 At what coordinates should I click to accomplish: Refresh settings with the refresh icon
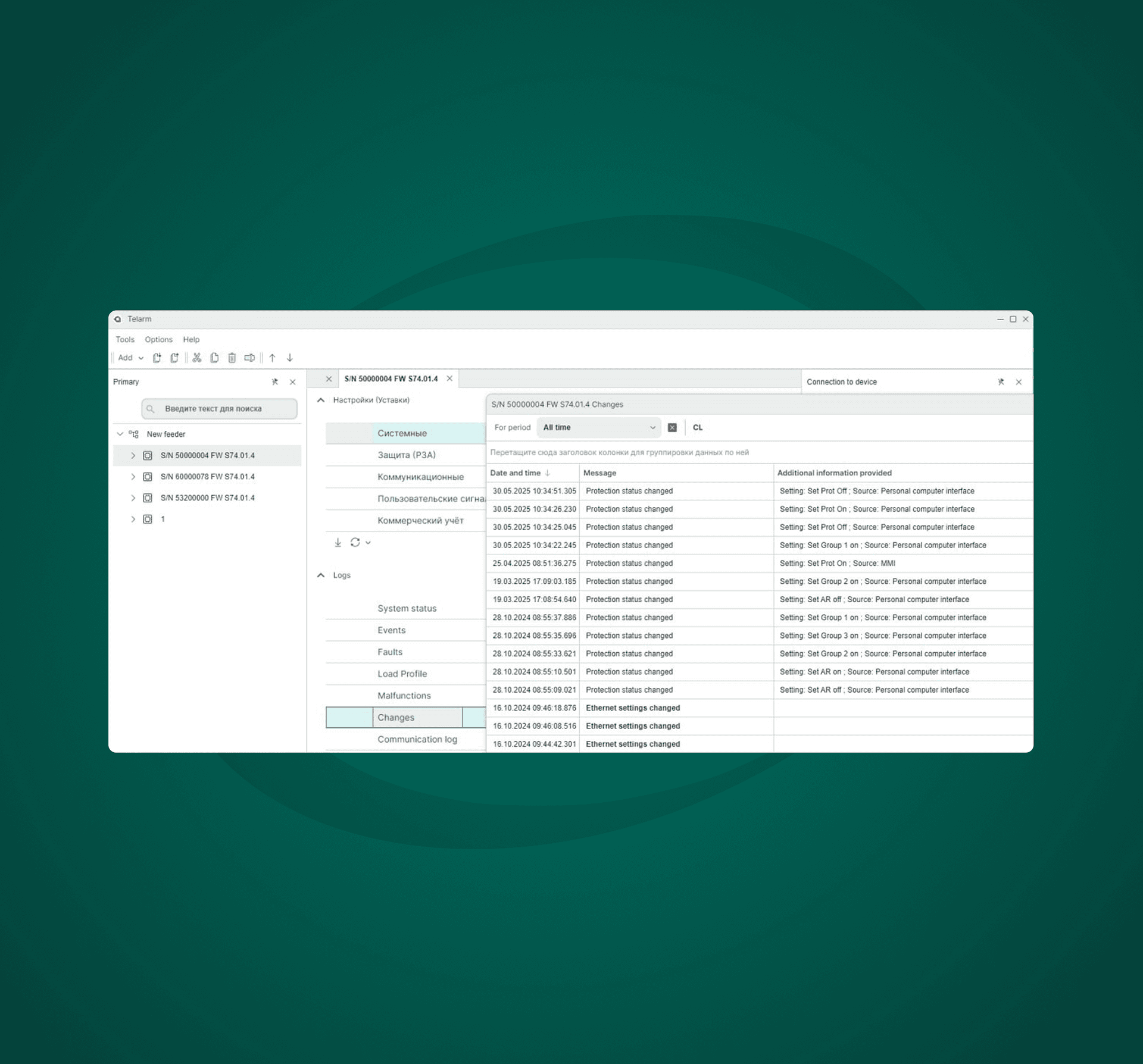[355, 542]
